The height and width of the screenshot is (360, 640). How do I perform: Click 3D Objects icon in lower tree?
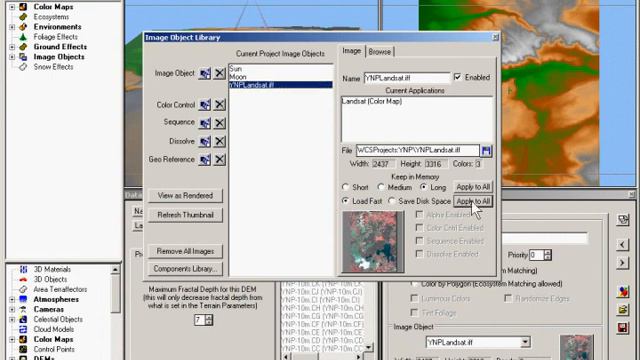point(23,279)
